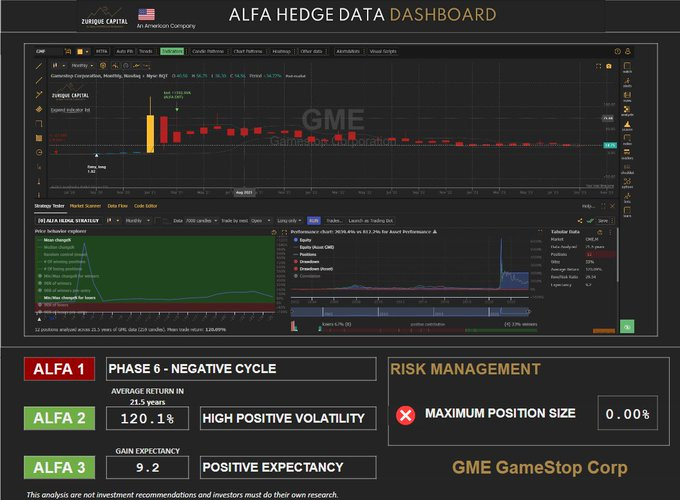Open the learn panel in right sidebar
This screenshot has width=680, height=500.
tap(627, 212)
